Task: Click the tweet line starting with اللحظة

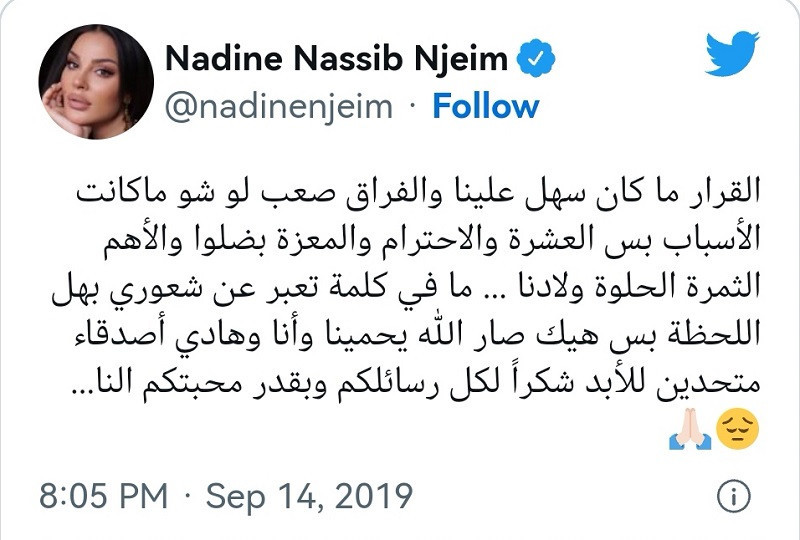Action: pos(417,336)
